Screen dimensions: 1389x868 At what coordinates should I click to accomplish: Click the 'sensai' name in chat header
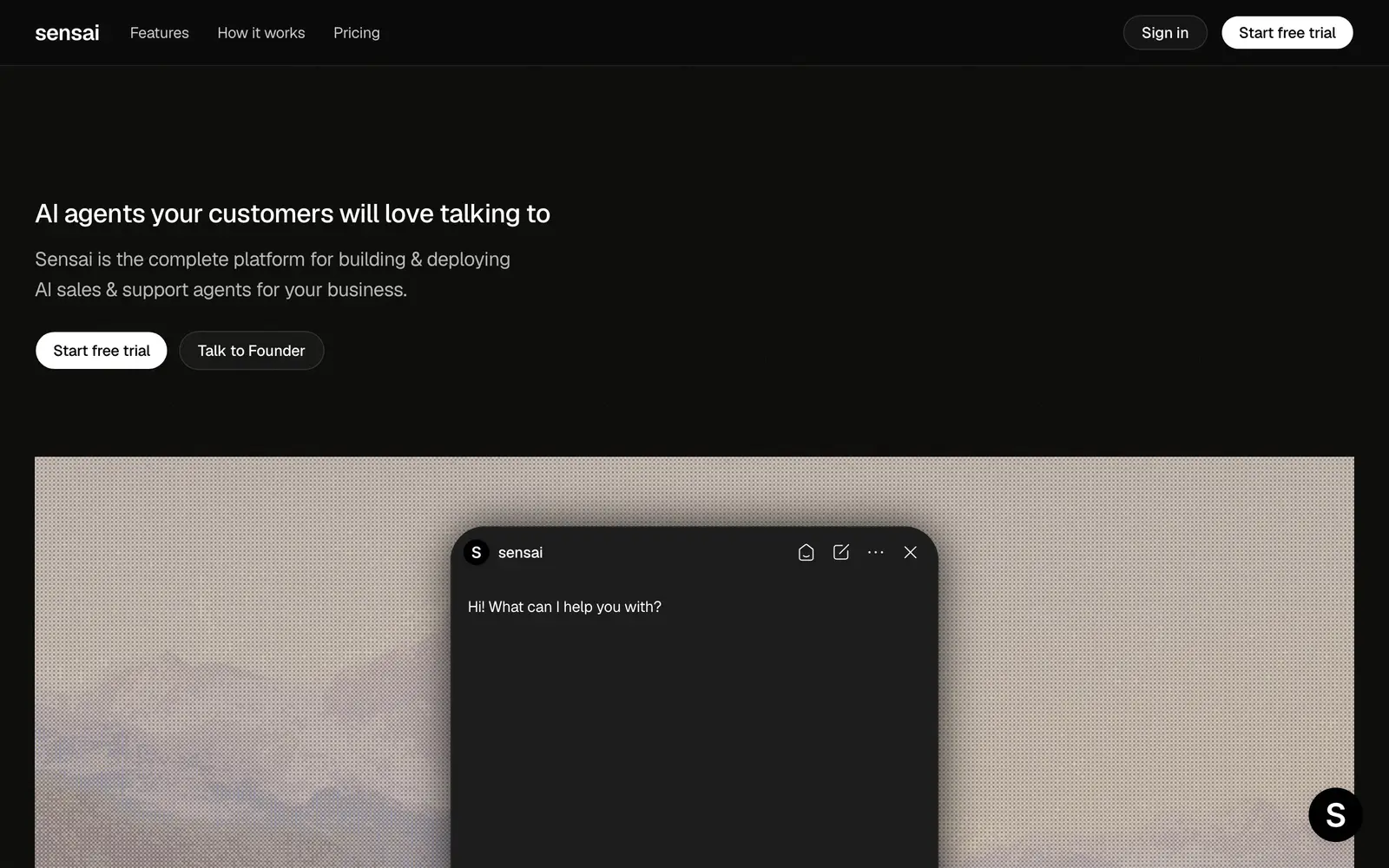coord(520,553)
